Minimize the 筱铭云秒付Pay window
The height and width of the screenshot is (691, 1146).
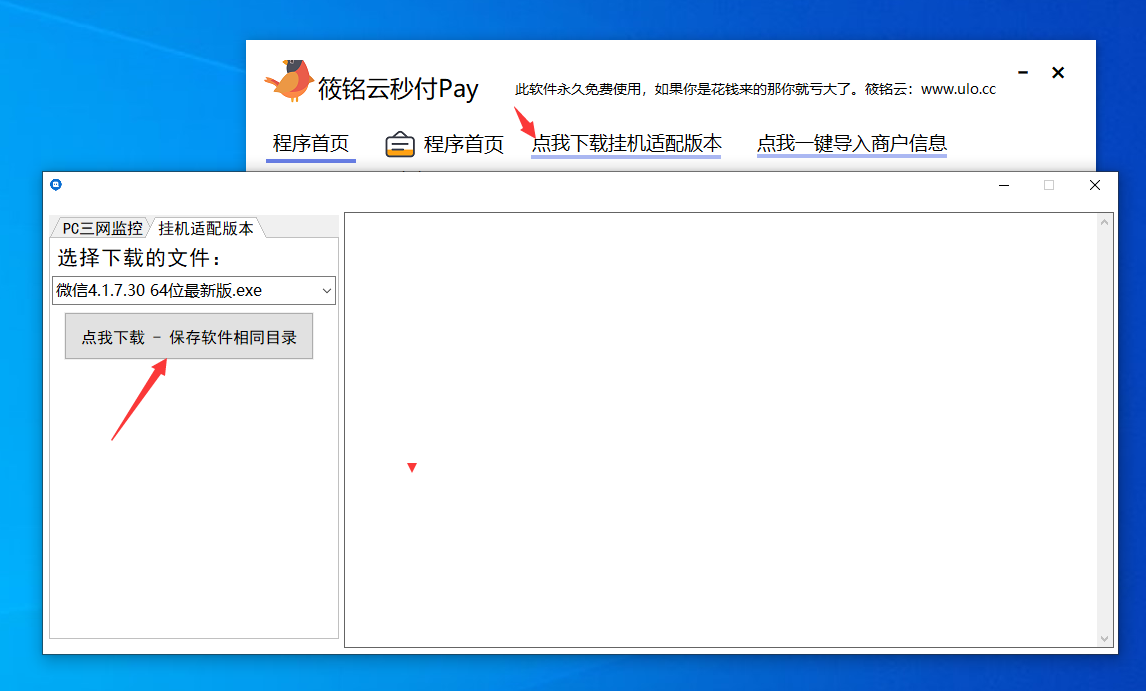(1023, 72)
